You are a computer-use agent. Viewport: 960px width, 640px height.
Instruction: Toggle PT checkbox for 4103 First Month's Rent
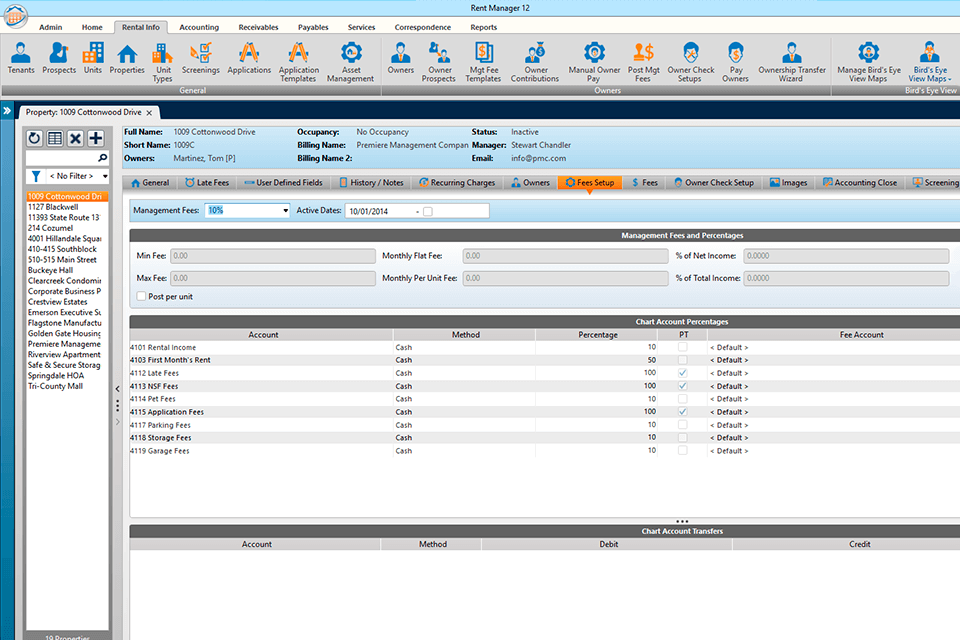pos(683,360)
